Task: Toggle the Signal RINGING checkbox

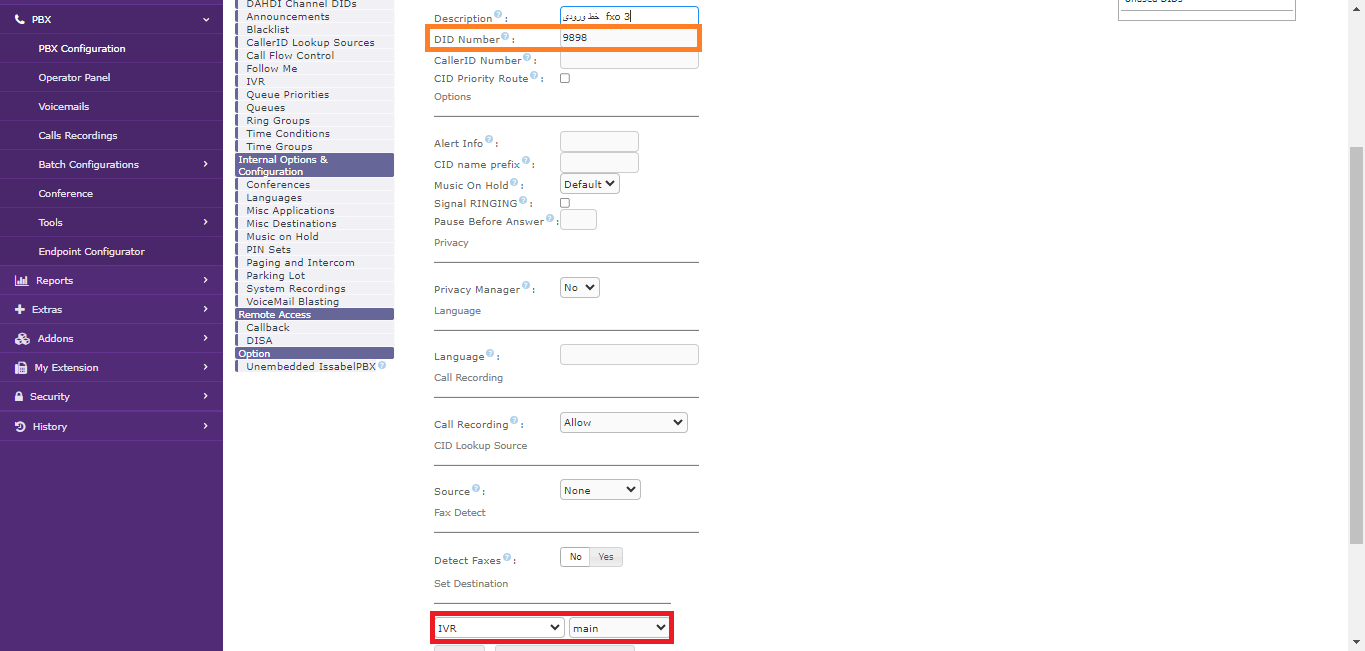Action: 565,203
